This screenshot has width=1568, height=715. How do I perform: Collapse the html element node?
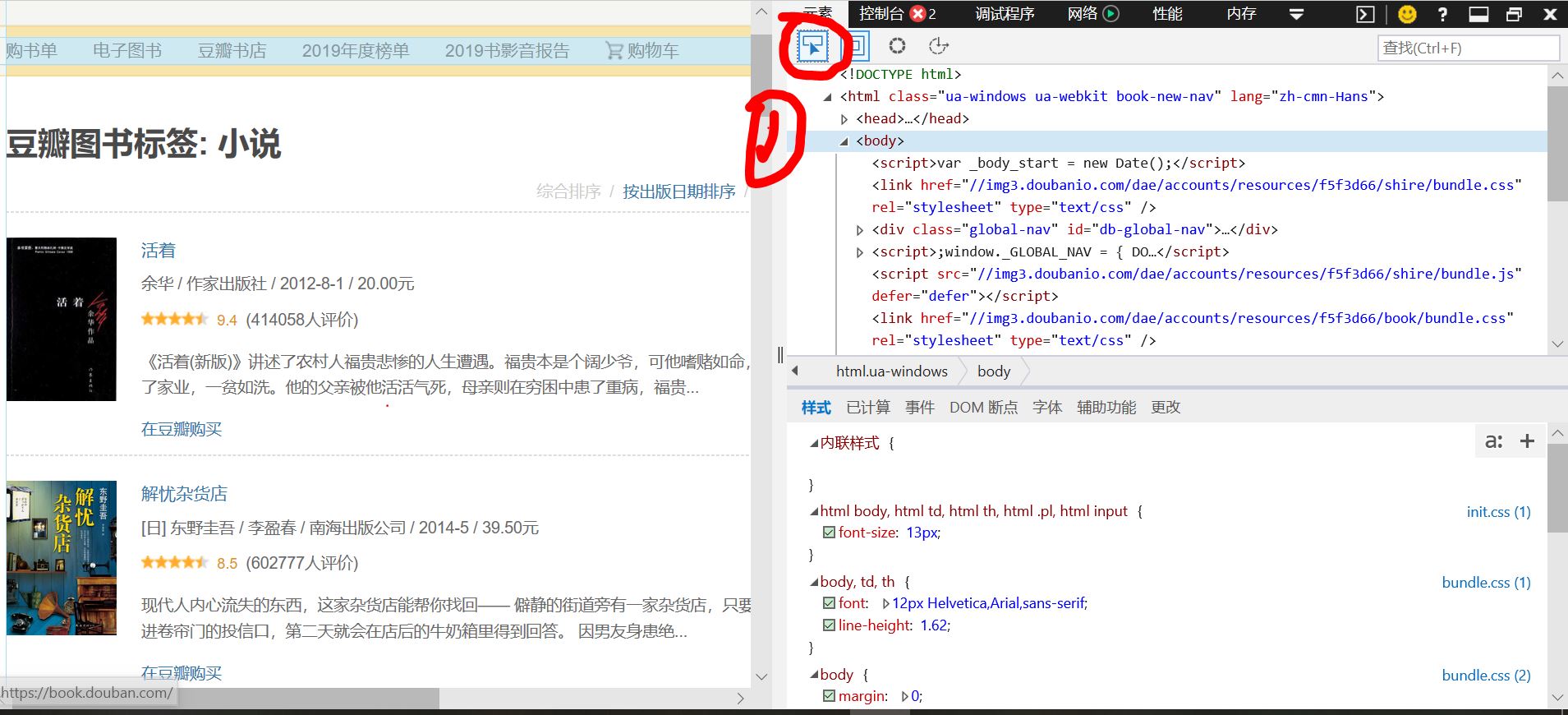pyautogui.click(x=828, y=97)
